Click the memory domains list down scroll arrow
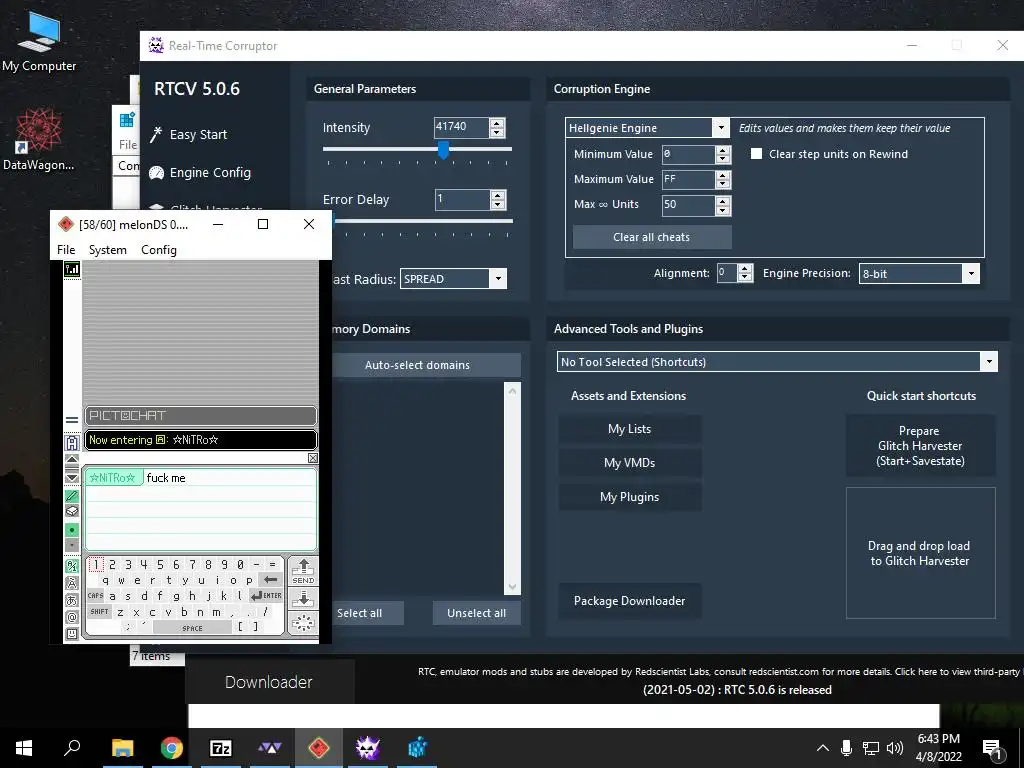The width and height of the screenshot is (1024, 768). click(512, 587)
